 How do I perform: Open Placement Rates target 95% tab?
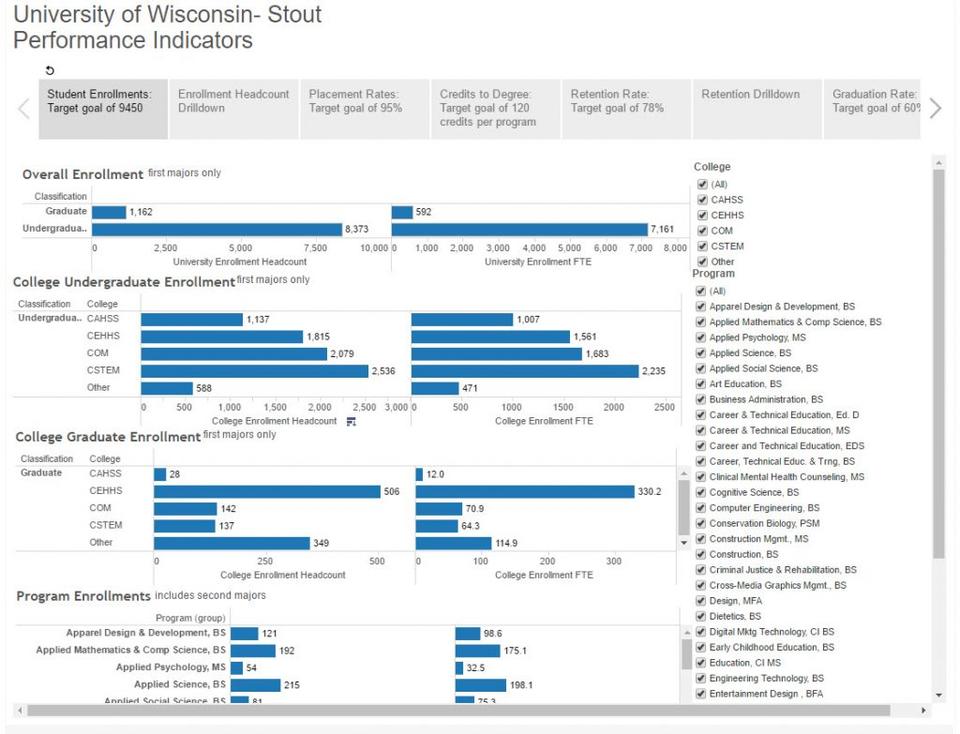[365, 109]
